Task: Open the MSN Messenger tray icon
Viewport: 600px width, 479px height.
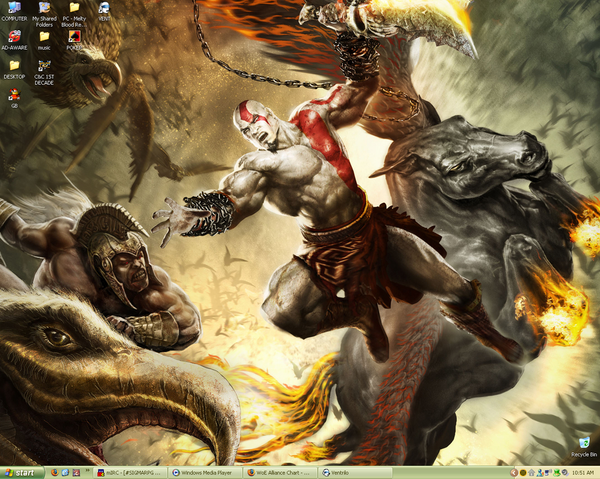Action: (x=540, y=473)
